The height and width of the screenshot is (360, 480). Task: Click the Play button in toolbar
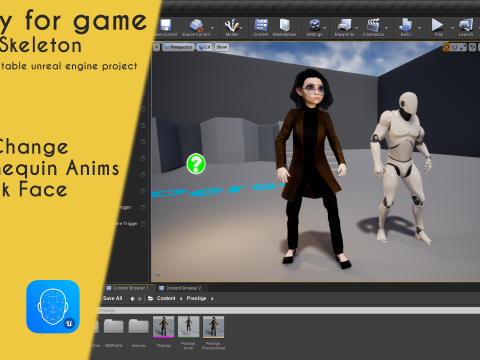[437, 25]
